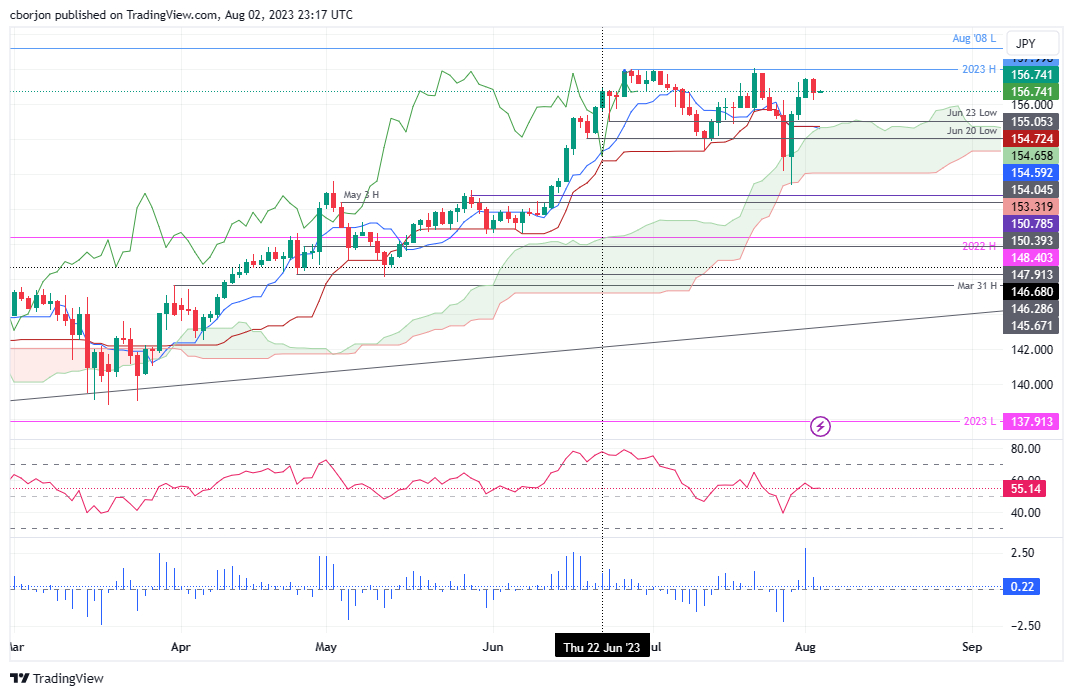Click the May 2 H level label
1073x696 pixels.
[362, 195]
